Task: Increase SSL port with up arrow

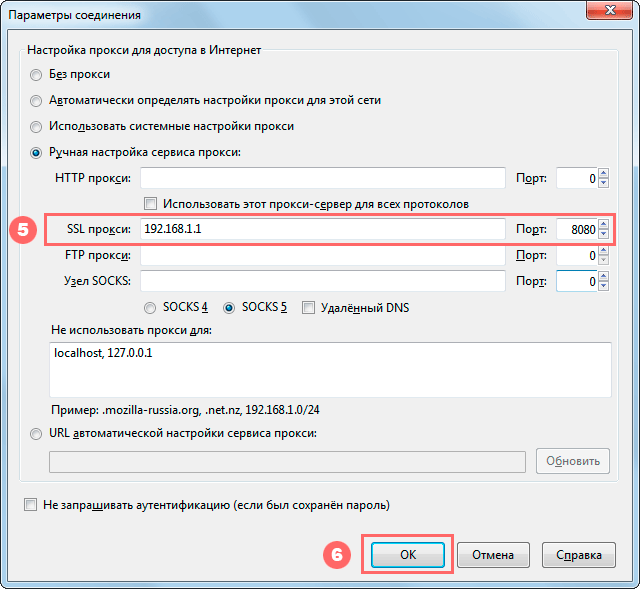Action: (x=603, y=225)
